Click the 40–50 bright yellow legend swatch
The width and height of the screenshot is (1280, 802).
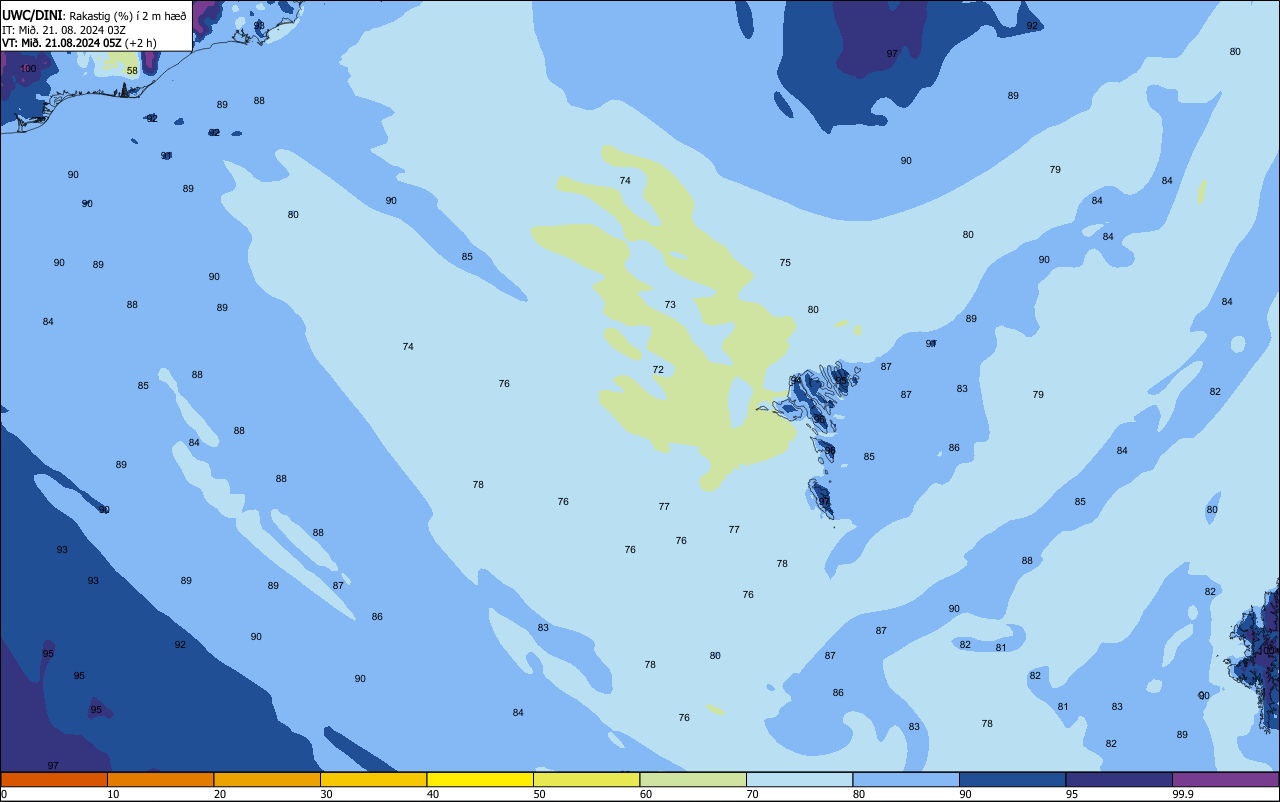(480, 779)
